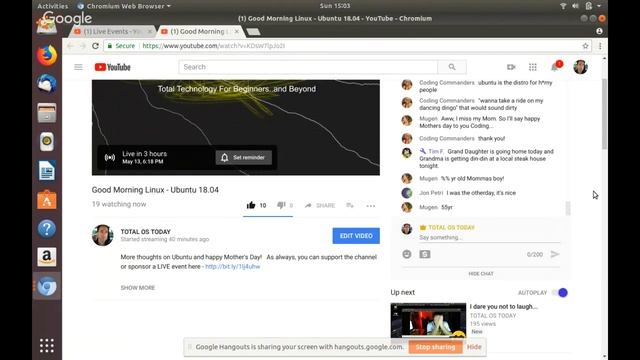Click Tim F. chat username
Viewport: 640px width, 360px height.
point(436,151)
